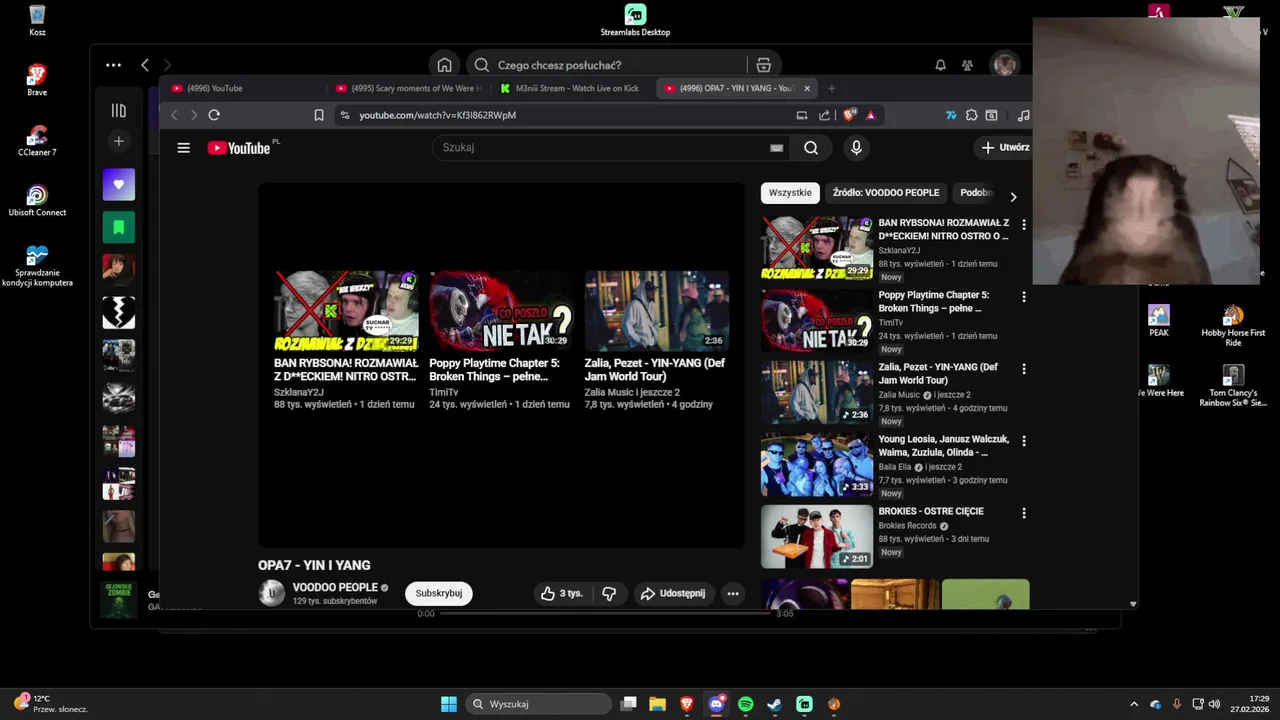Open Spotify notifications bell
Screen dimensions: 1280x720
point(940,65)
